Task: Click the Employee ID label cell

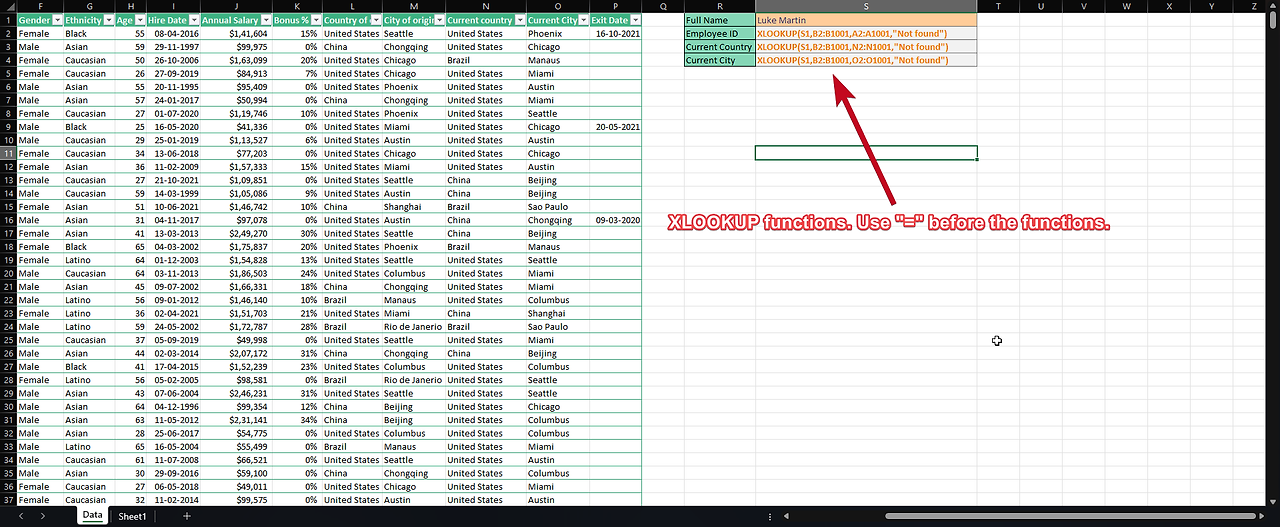Action: (x=719, y=33)
